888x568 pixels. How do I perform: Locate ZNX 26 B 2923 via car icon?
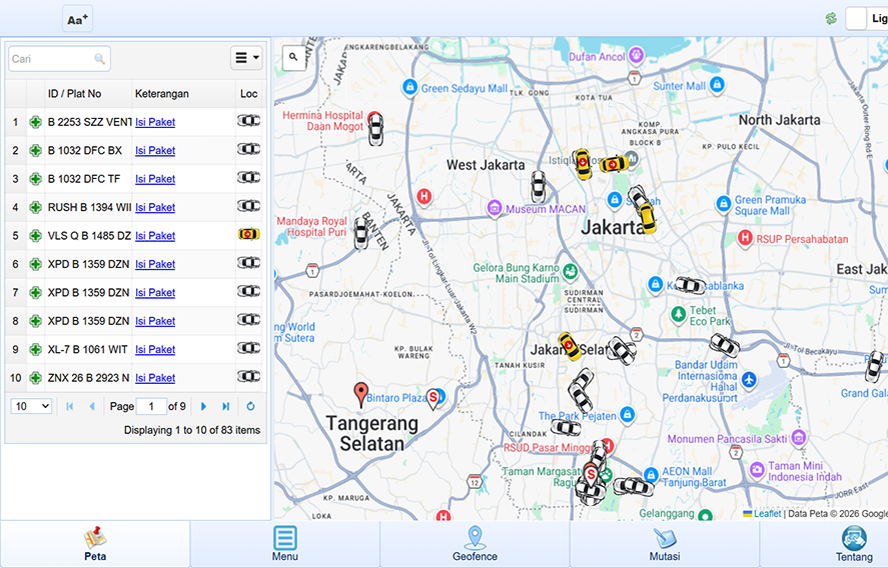point(249,376)
